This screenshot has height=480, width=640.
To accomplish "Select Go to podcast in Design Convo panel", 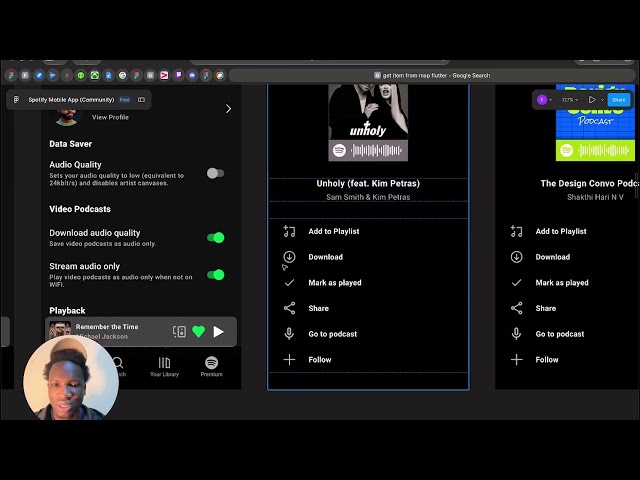I will click(560, 334).
